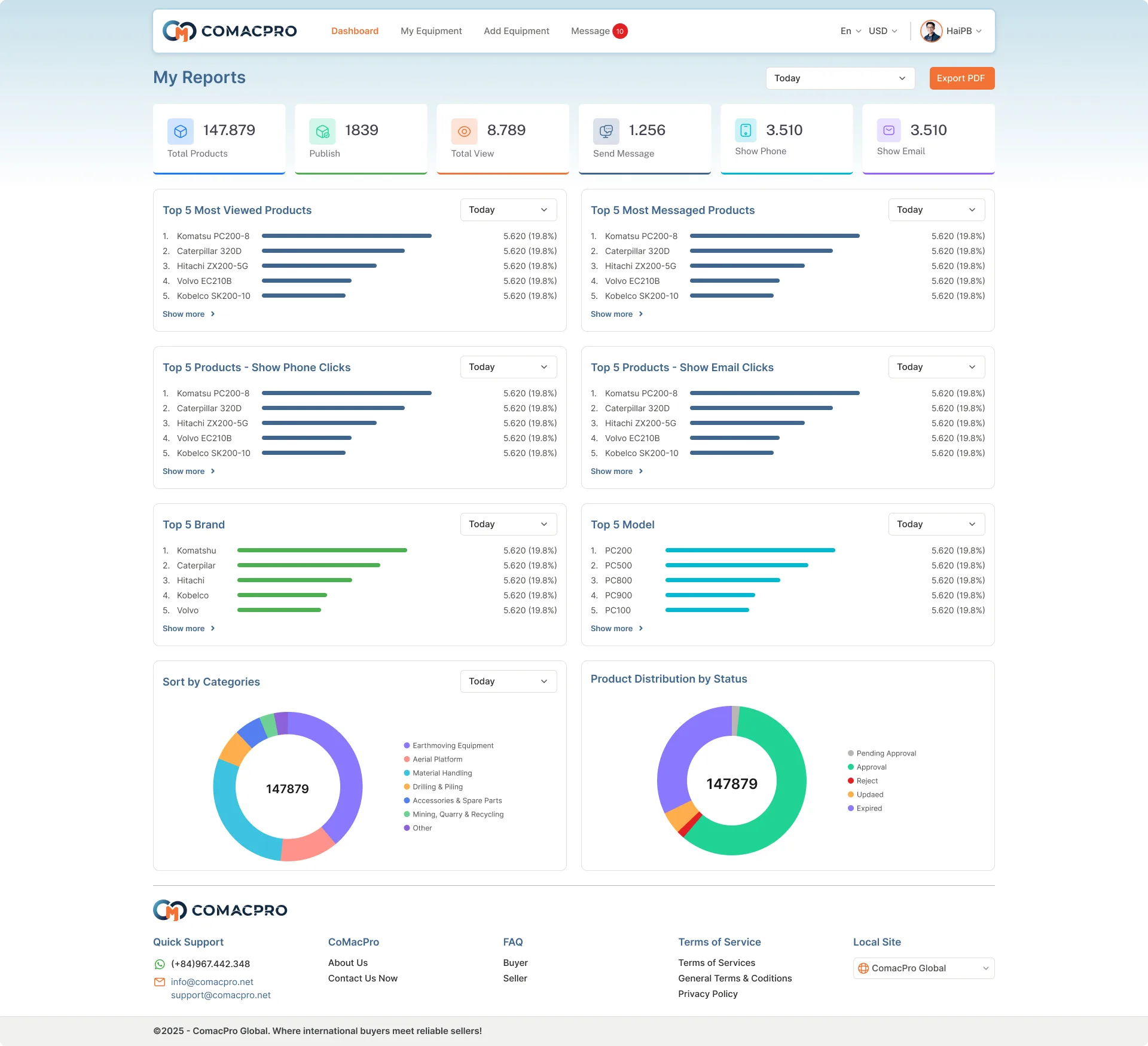Open Today dropdown for Sort by Categories

coord(508,681)
